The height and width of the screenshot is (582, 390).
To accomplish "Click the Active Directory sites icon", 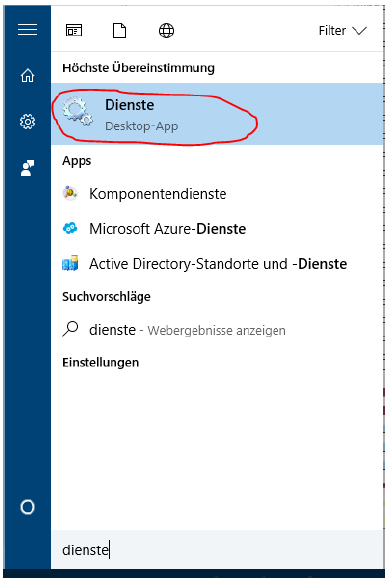I will [x=70, y=263].
